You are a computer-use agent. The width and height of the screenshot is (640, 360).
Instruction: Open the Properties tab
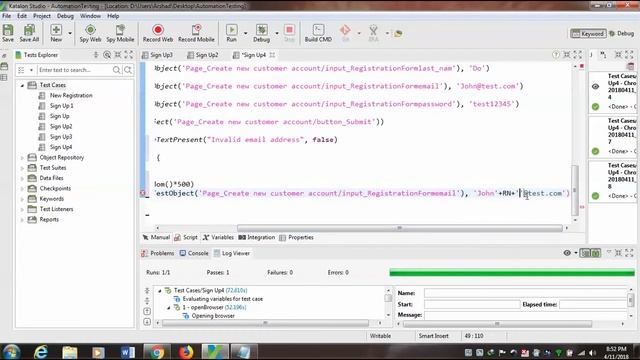[x=297, y=237]
